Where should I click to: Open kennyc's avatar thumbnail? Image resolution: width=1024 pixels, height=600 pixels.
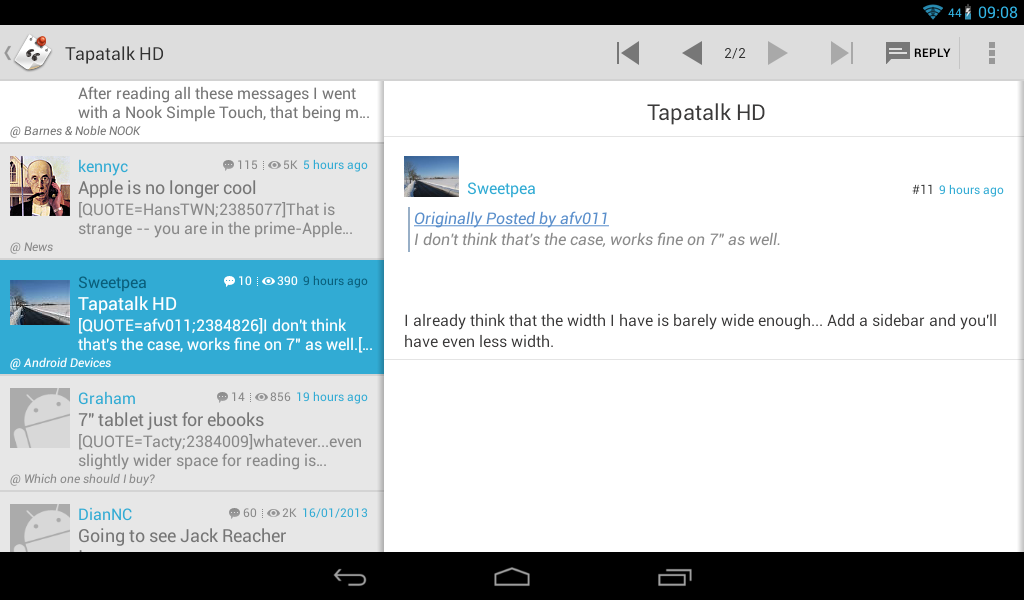[x=40, y=186]
